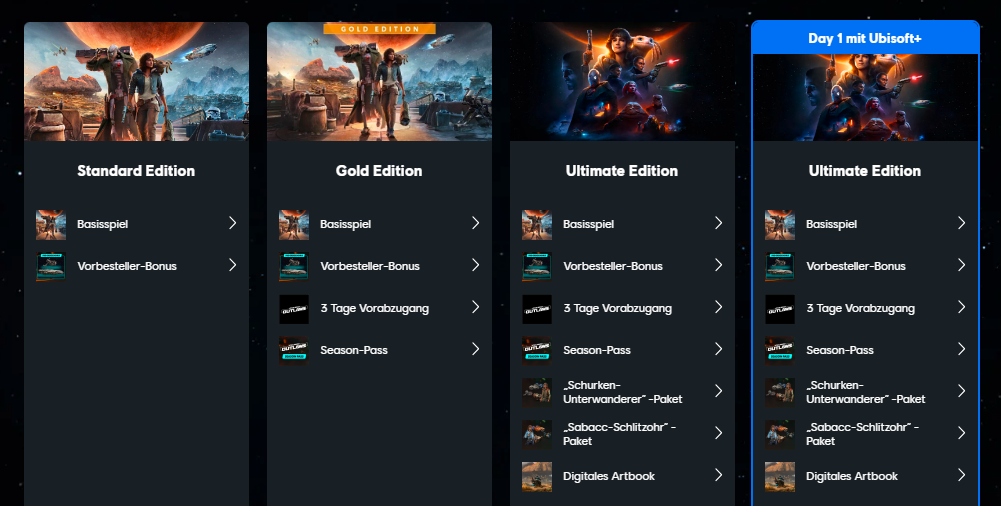Click Schurken-Unterwanderer pack icon in third column

(x=537, y=392)
